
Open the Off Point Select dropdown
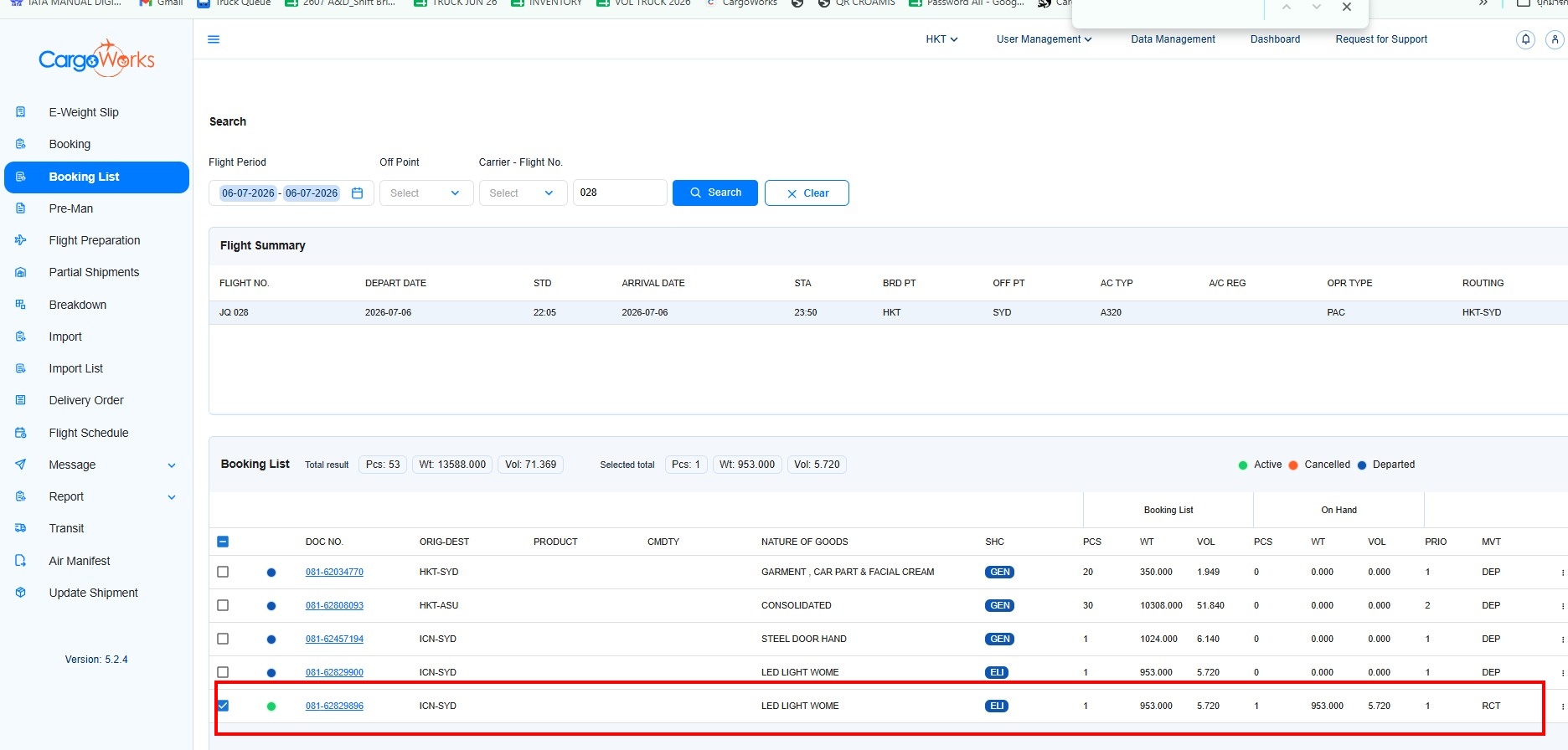click(426, 193)
